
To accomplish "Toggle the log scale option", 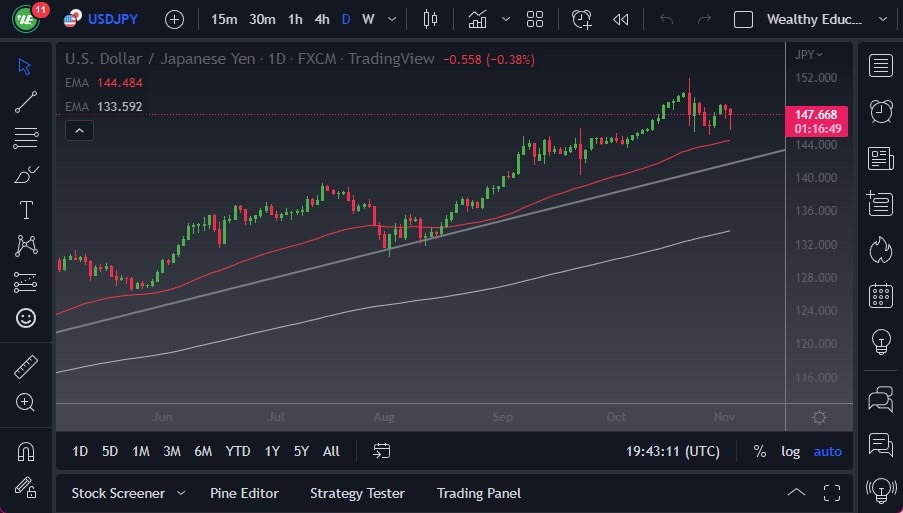I will 790,451.
